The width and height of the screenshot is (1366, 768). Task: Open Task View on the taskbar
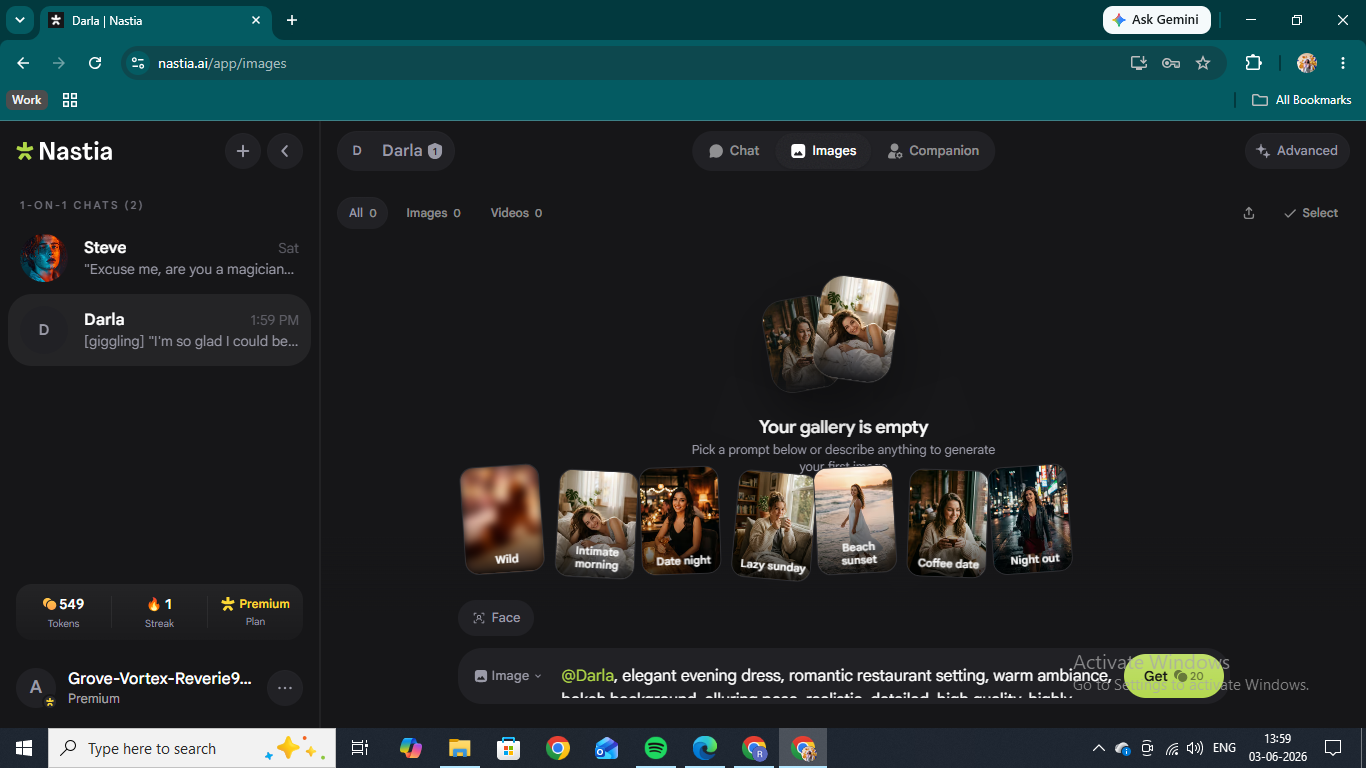(360, 748)
